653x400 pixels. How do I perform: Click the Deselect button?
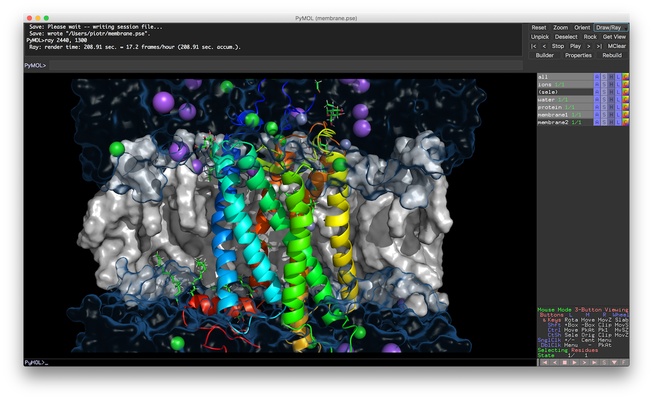566,37
